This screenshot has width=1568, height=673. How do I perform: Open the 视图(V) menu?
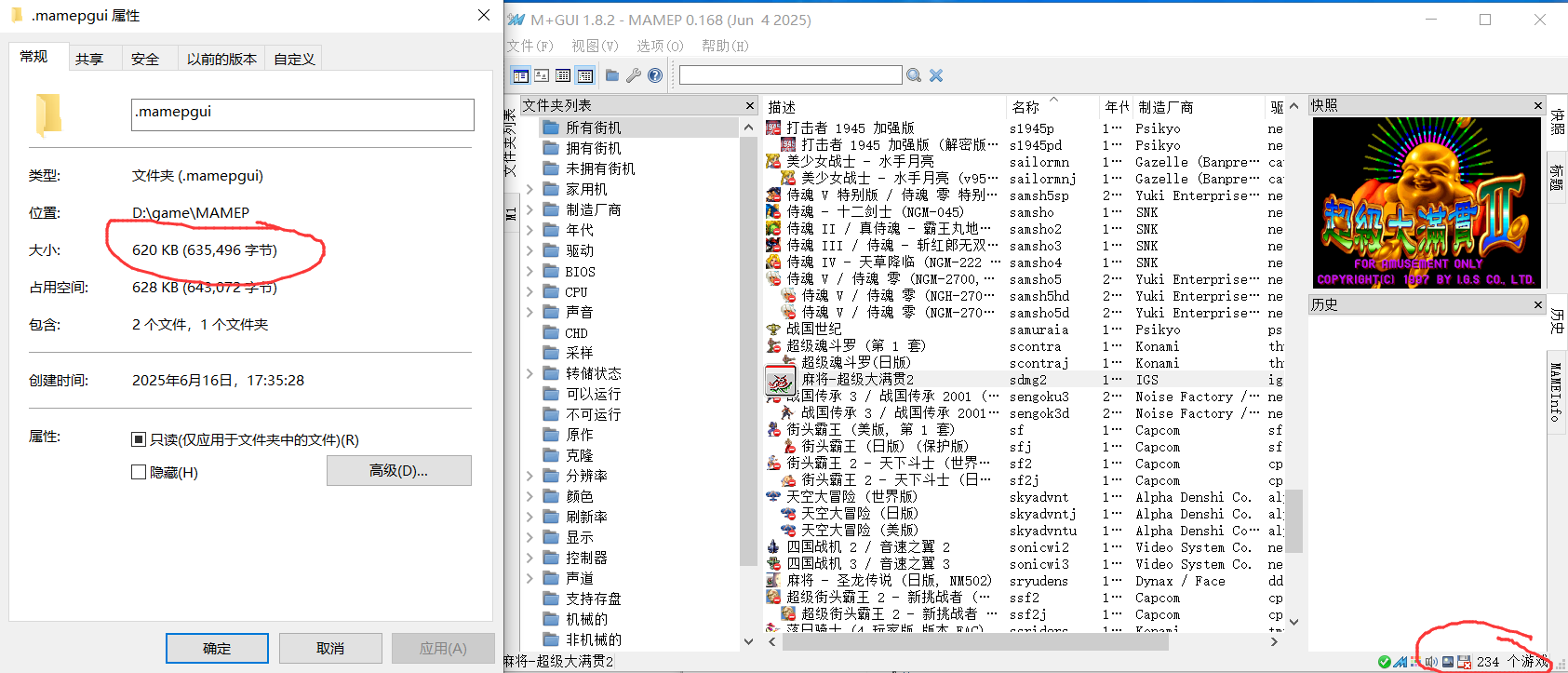pyautogui.click(x=595, y=46)
